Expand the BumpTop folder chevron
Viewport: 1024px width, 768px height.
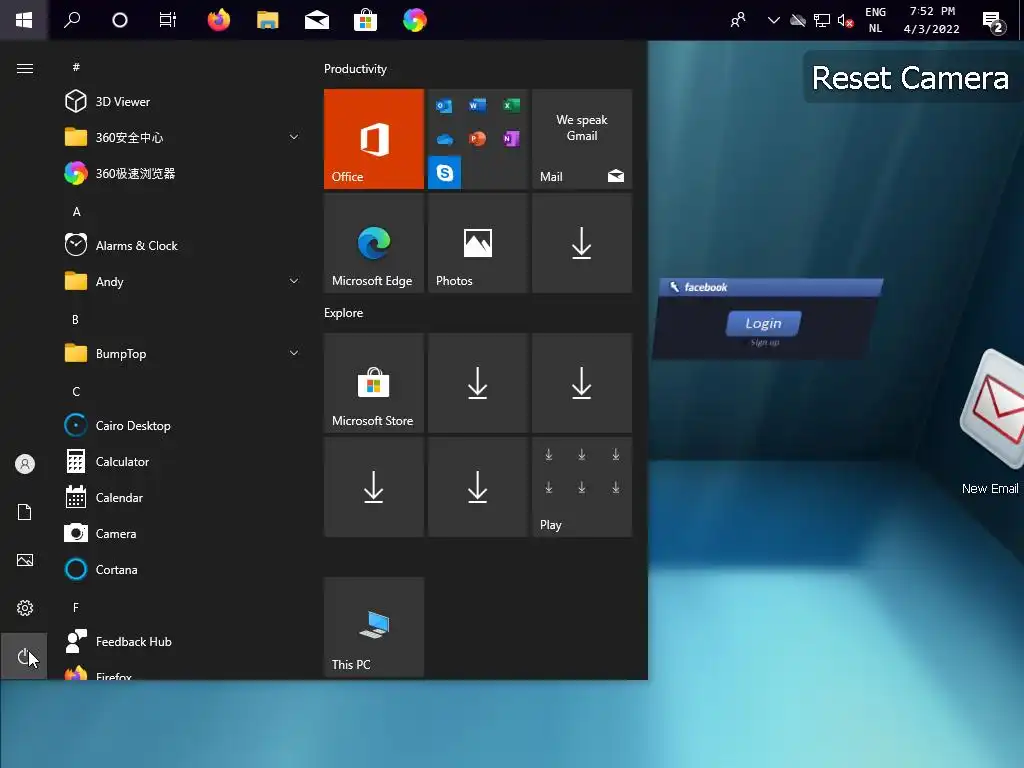coord(294,353)
